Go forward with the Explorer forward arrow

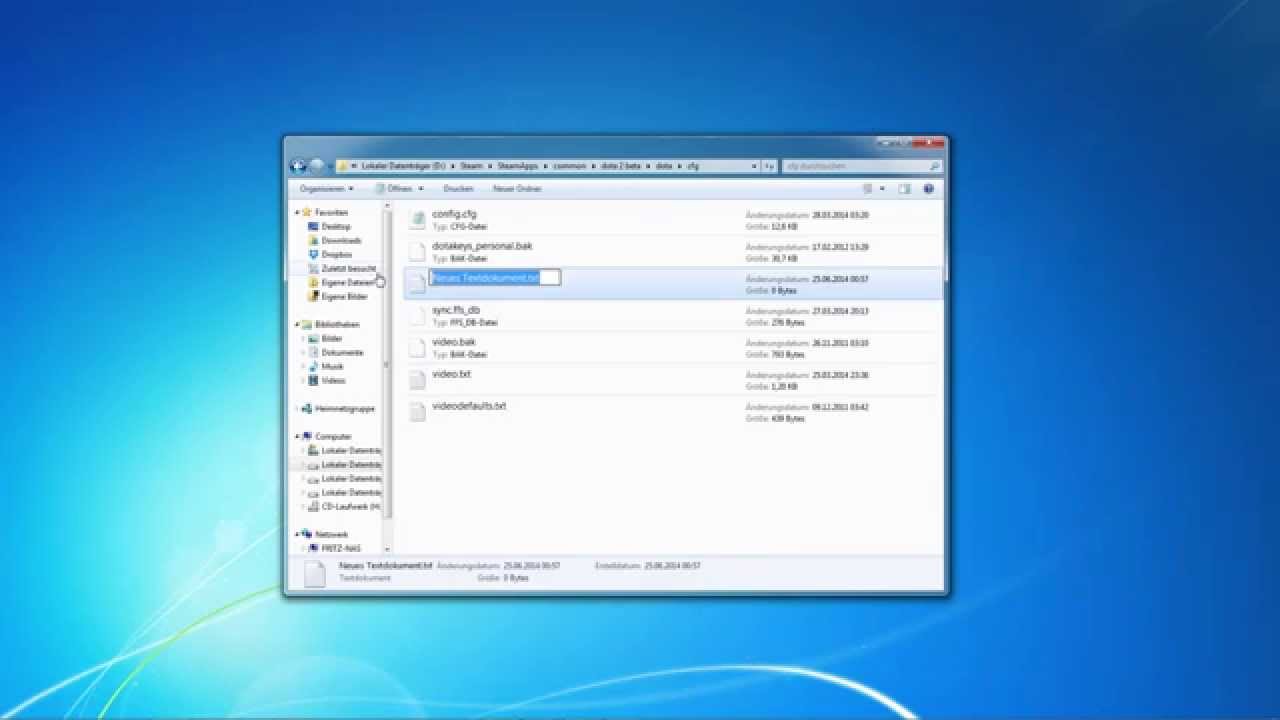tap(316, 166)
